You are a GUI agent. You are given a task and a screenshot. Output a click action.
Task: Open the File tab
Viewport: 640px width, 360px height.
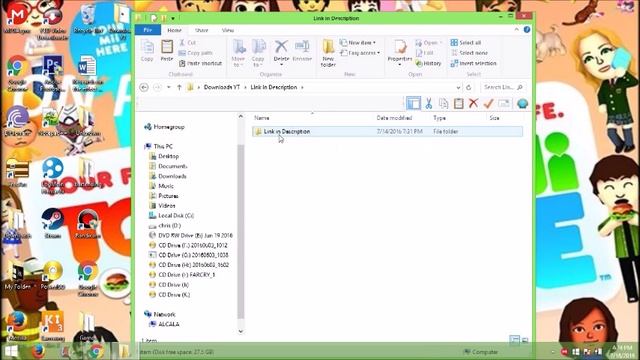pyautogui.click(x=148, y=30)
